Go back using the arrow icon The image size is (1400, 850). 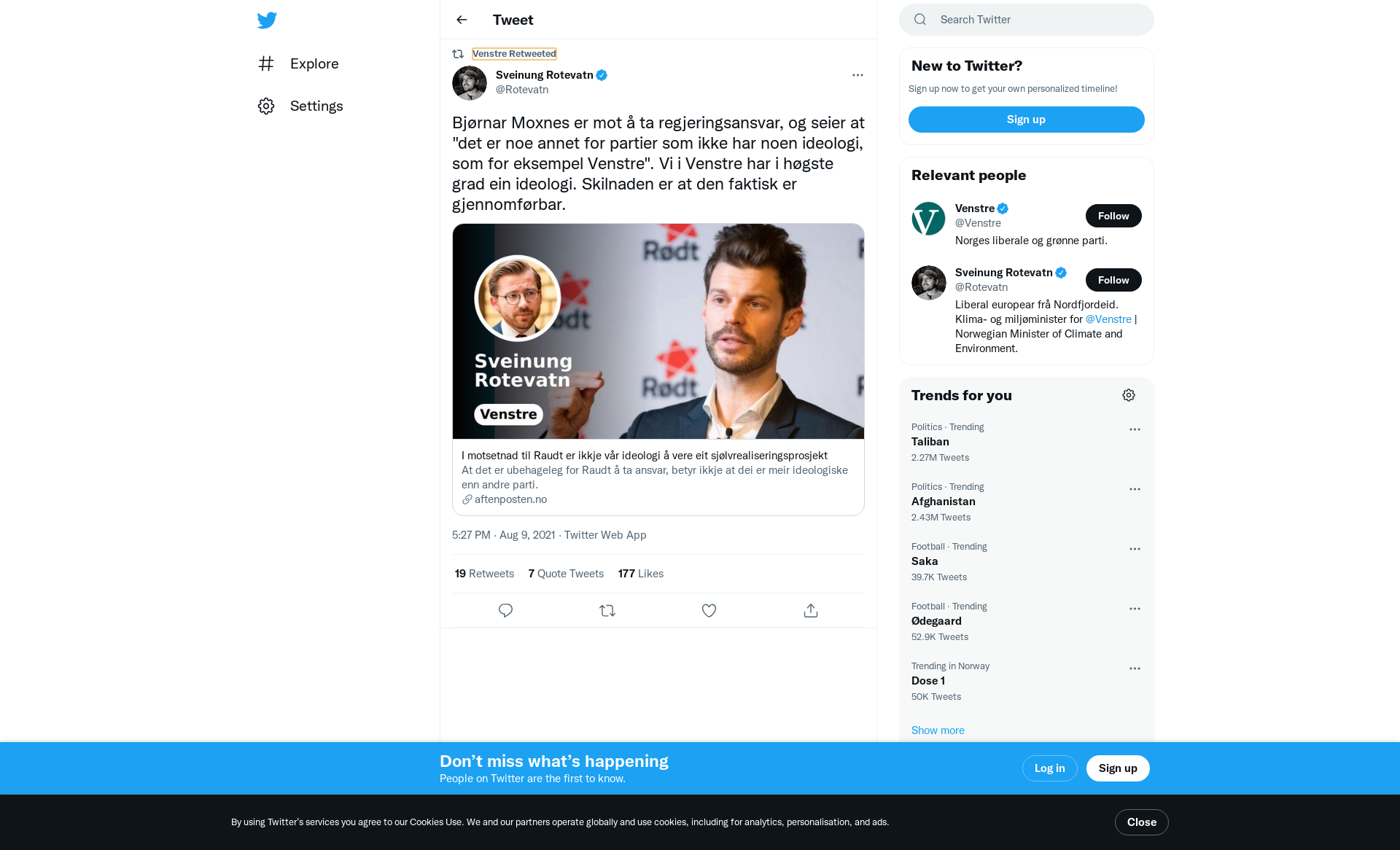click(x=462, y=20)
